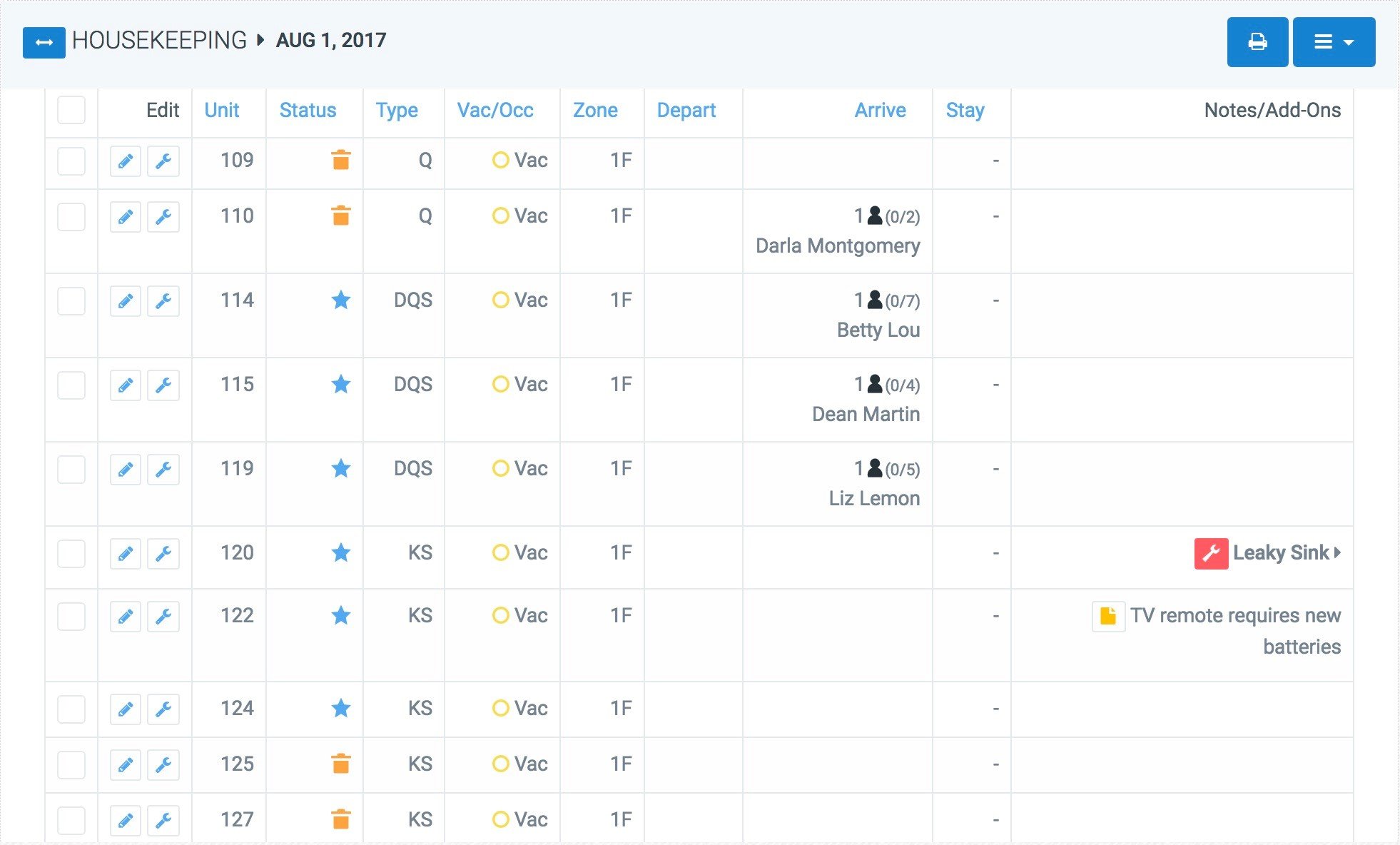Open maintenance wrench for unit 124

pos(163,709)
